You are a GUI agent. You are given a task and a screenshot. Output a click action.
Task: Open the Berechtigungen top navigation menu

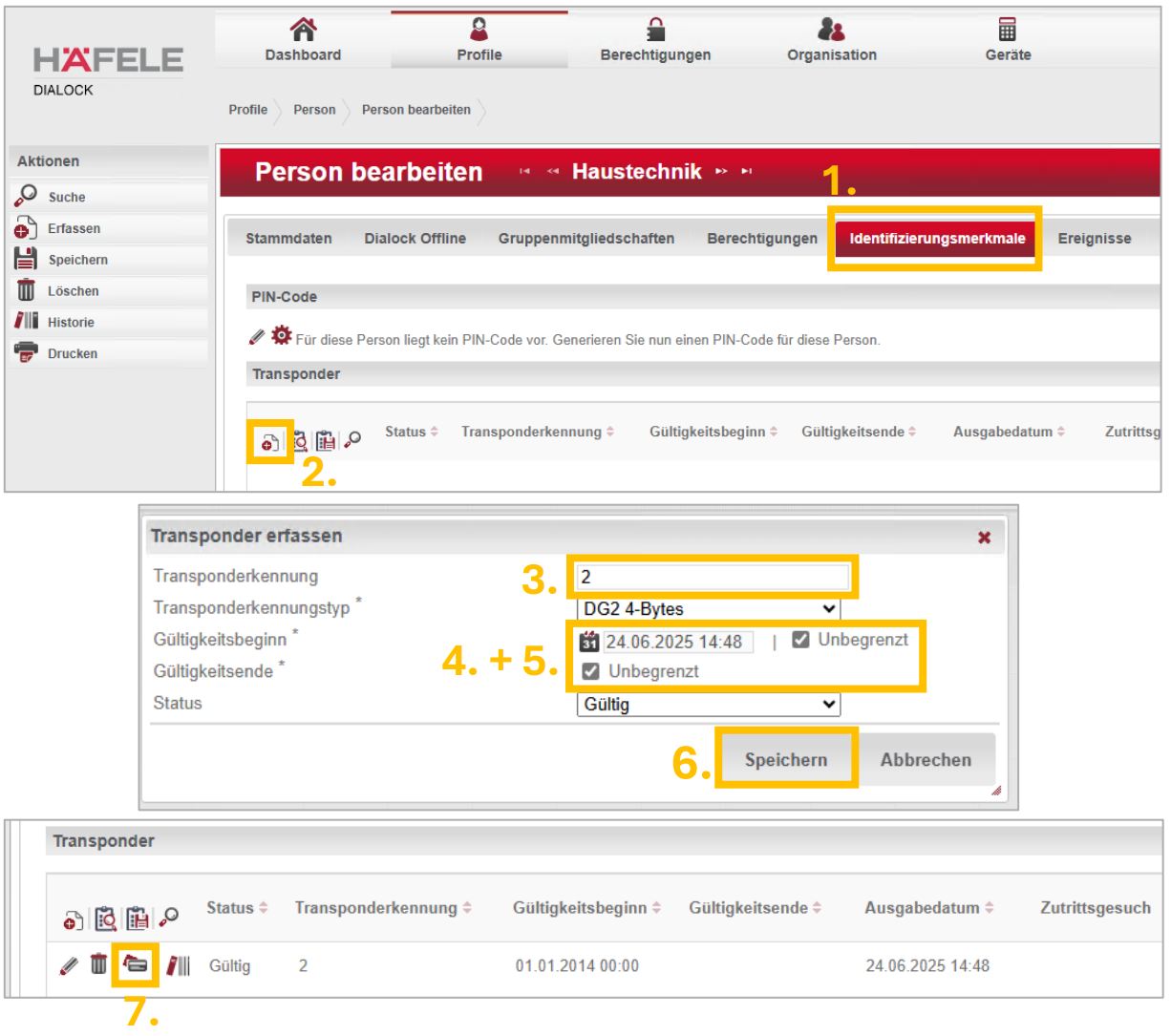coord(655,41)
